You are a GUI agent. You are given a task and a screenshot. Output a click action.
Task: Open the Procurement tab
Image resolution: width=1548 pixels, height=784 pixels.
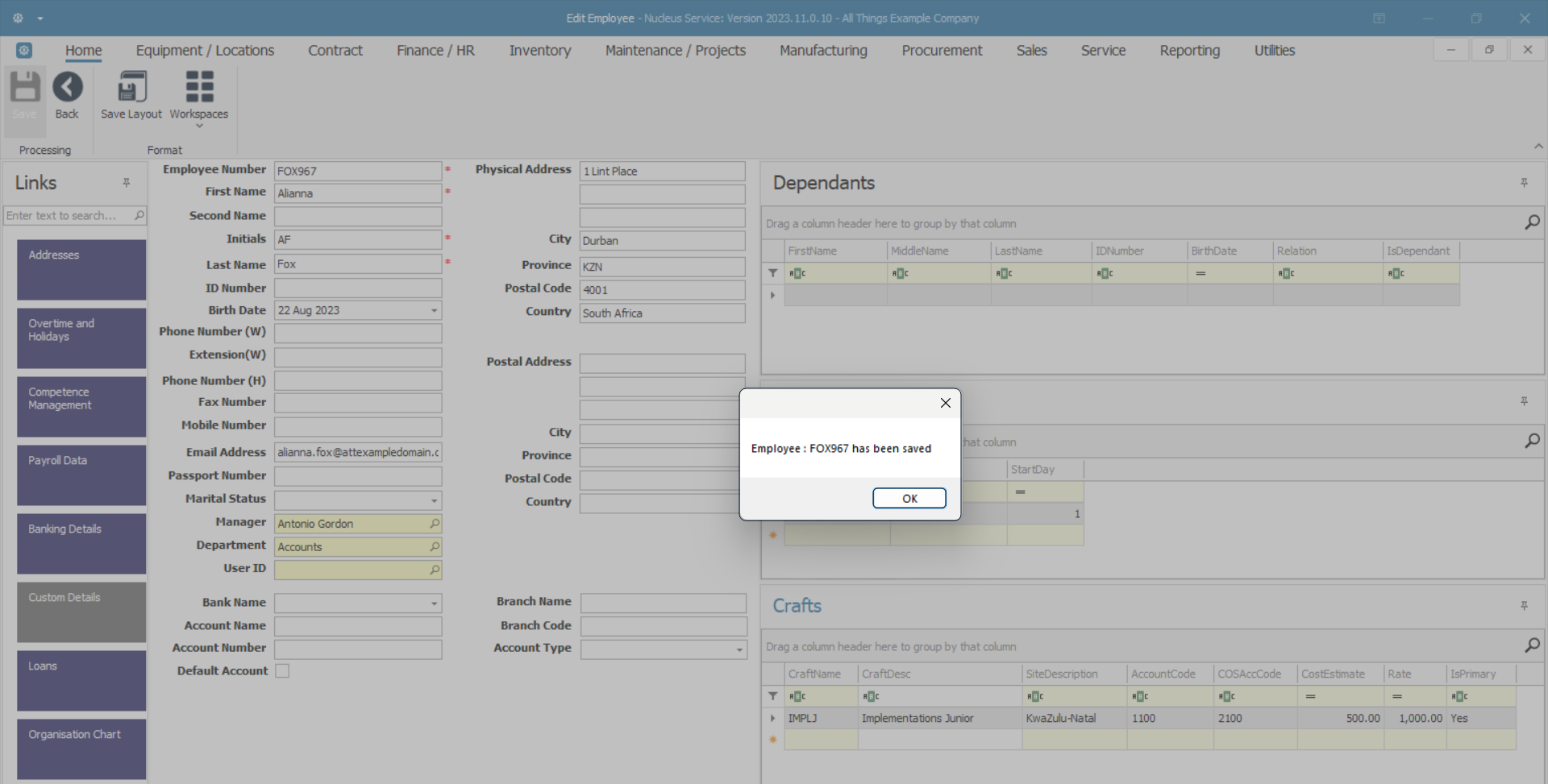[942, 50]
